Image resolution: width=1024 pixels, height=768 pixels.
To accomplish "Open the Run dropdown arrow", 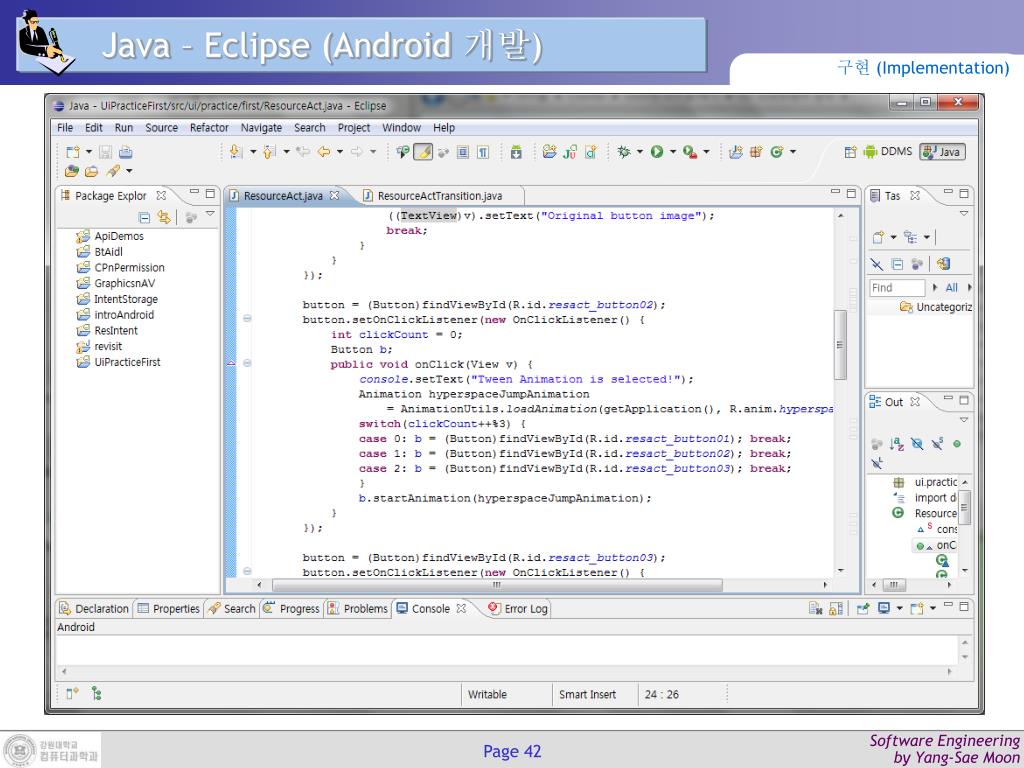I will pyautogui.click(x=673, y=152).
